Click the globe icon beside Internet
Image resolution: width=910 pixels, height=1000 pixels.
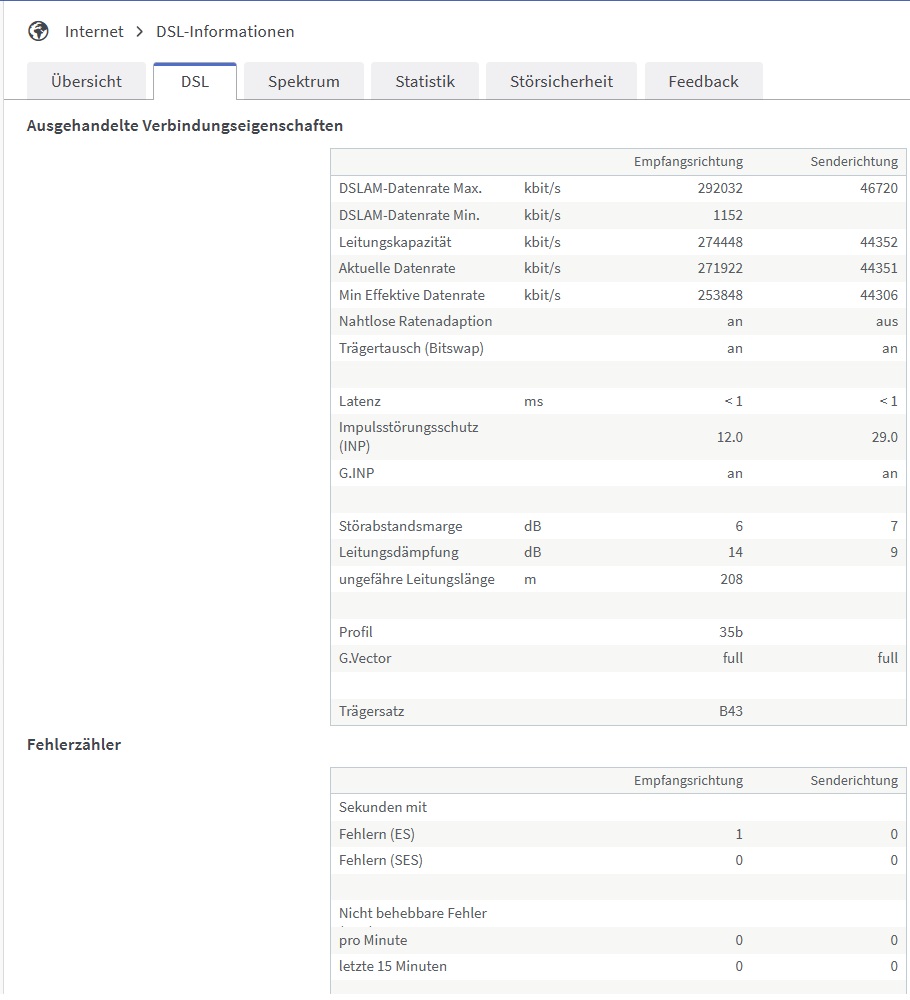[x=38, y=31]
